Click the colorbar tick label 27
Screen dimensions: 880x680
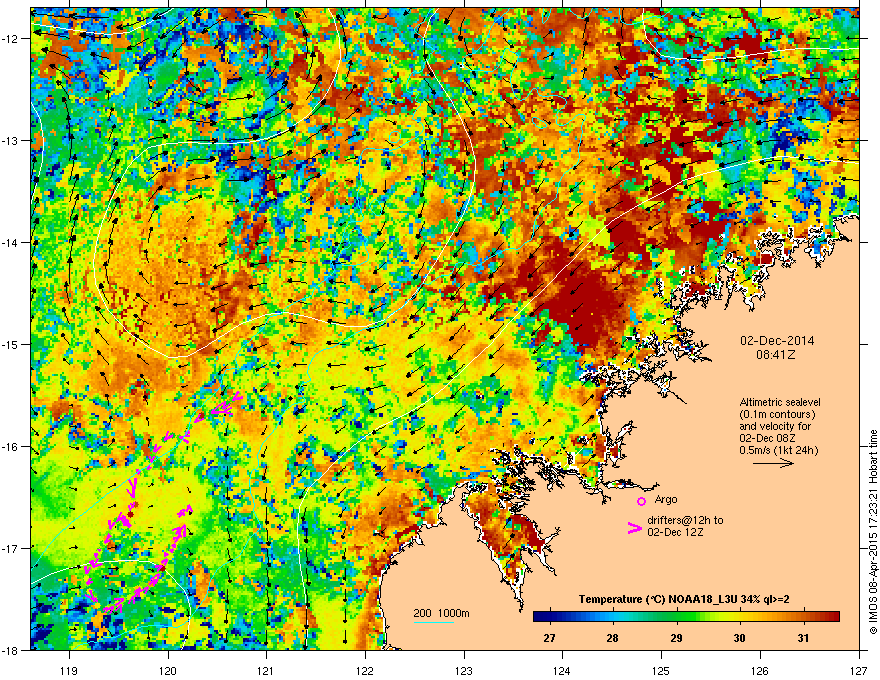click(549, 638)
